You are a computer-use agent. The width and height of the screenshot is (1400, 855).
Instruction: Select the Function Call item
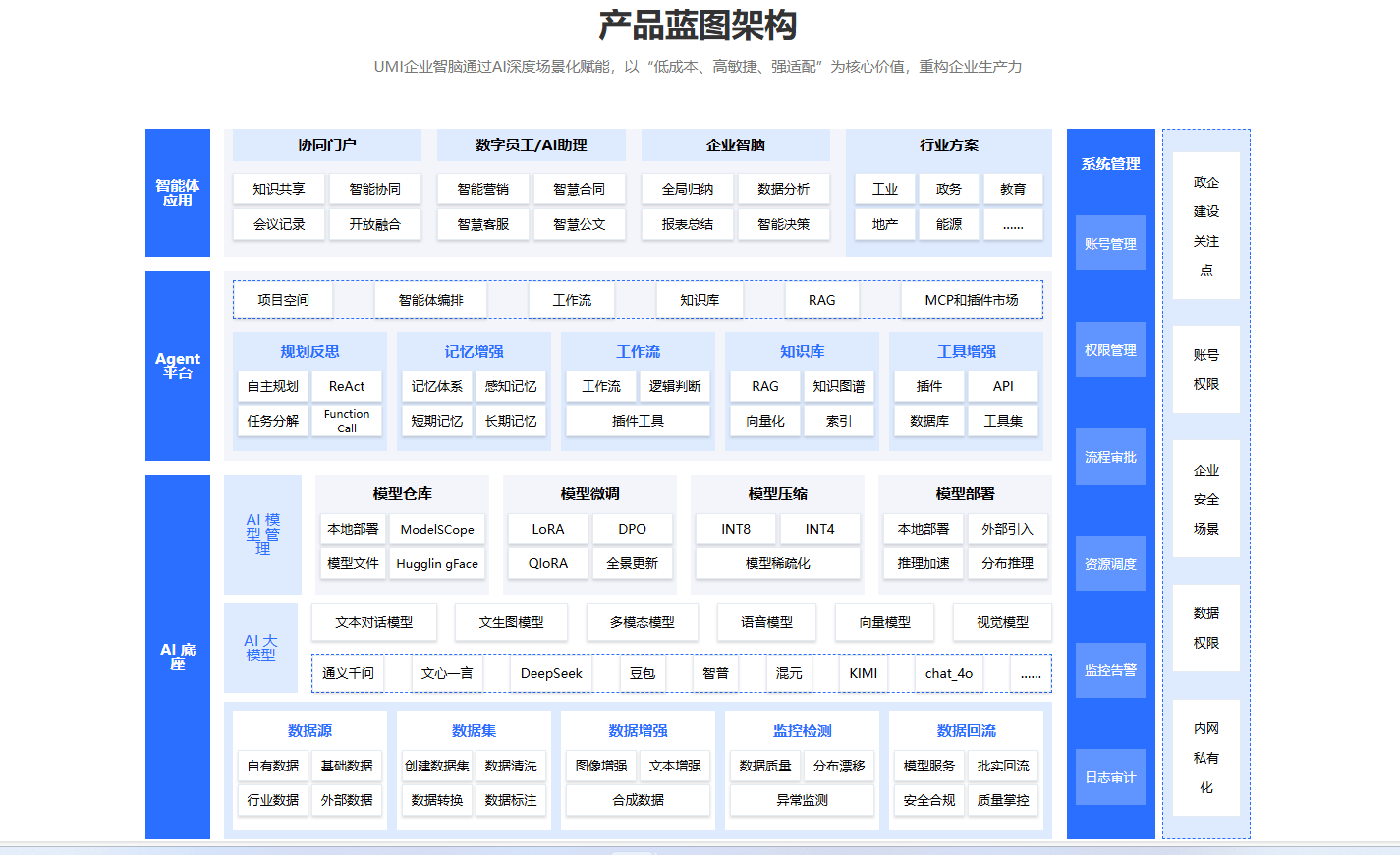(x=347, y=421)
